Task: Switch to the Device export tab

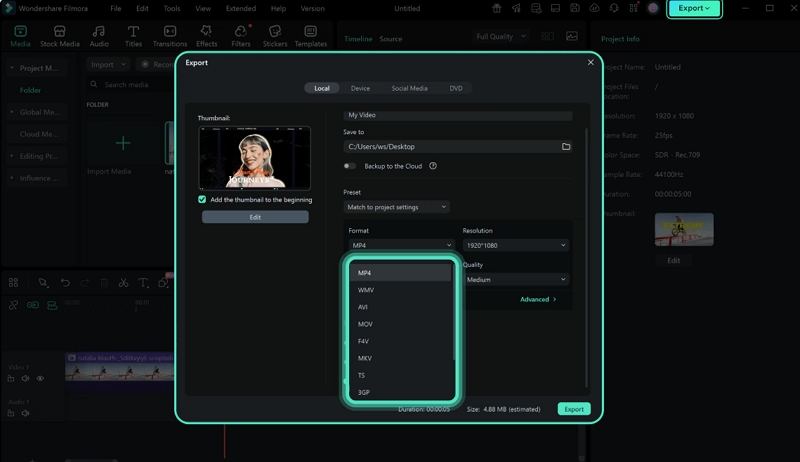Action: pyautogui.click(x=360, y=88)
